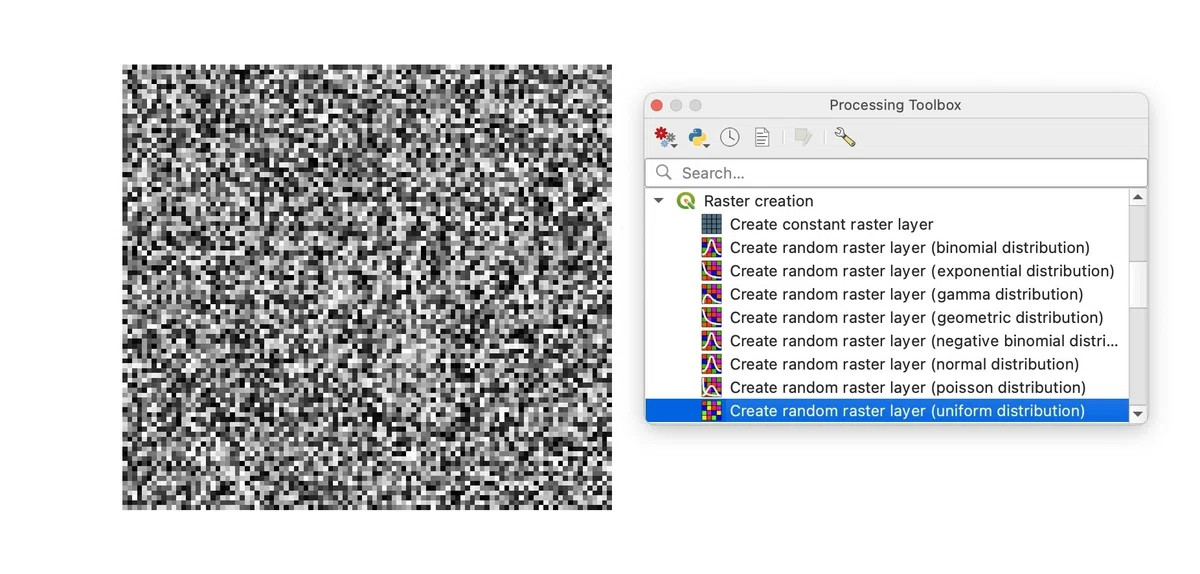Viewport: 1200px width, 574px height.
Task: Close the Processing Toolbox window
Action: pos(657,105)
